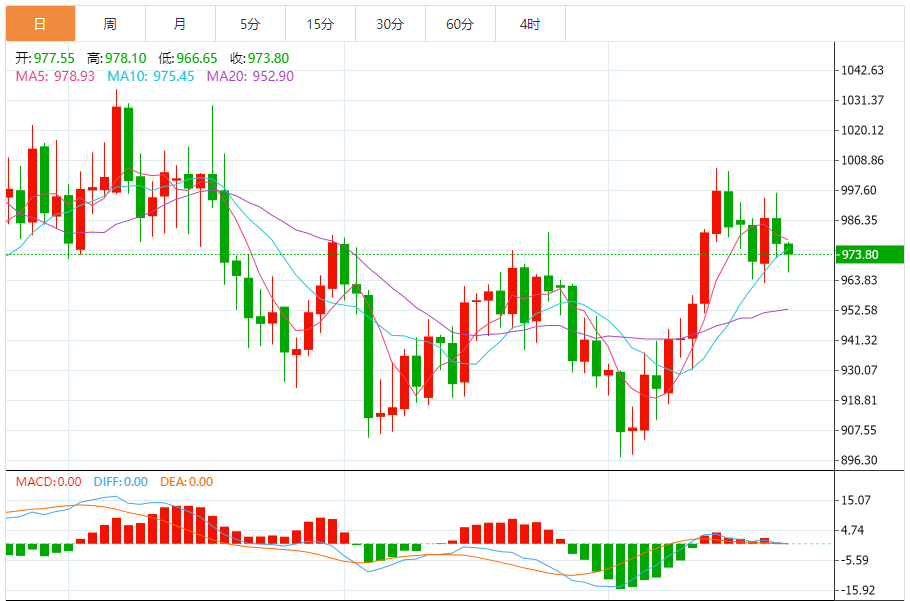Switch to the 月 monthly tab
The width and height of the screenshot is (910, 601).
tap(180, 24)
